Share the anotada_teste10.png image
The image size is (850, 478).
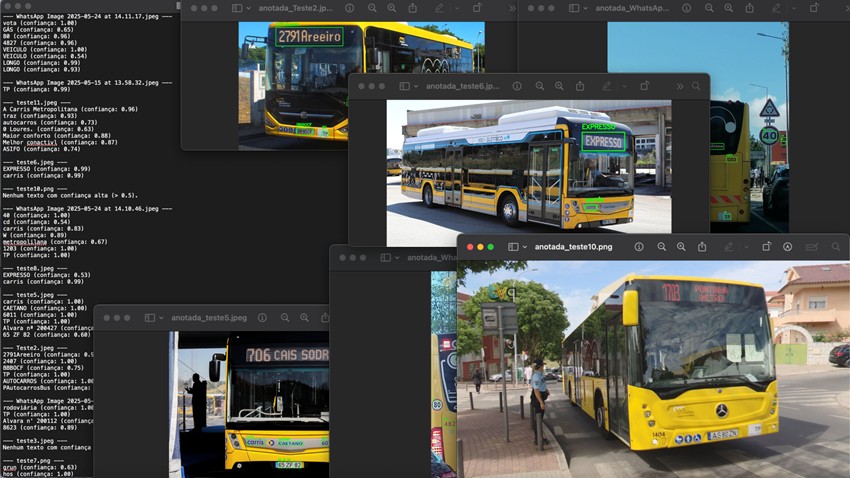702,247
